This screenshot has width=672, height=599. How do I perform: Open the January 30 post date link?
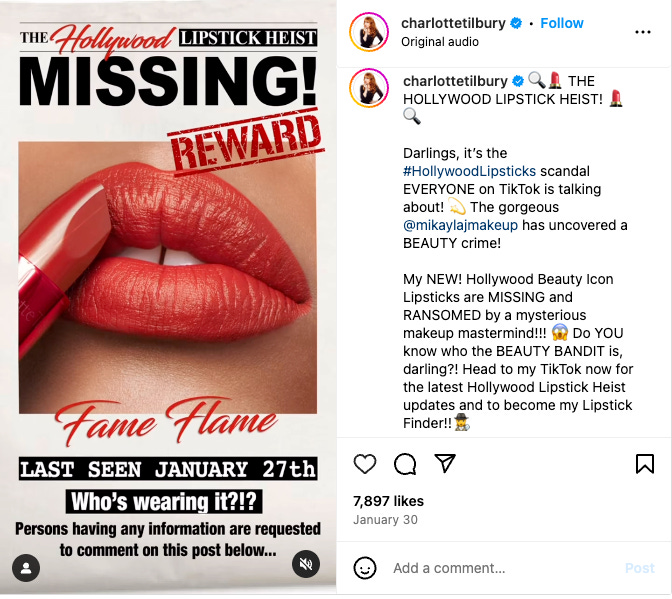coord(385,520)
